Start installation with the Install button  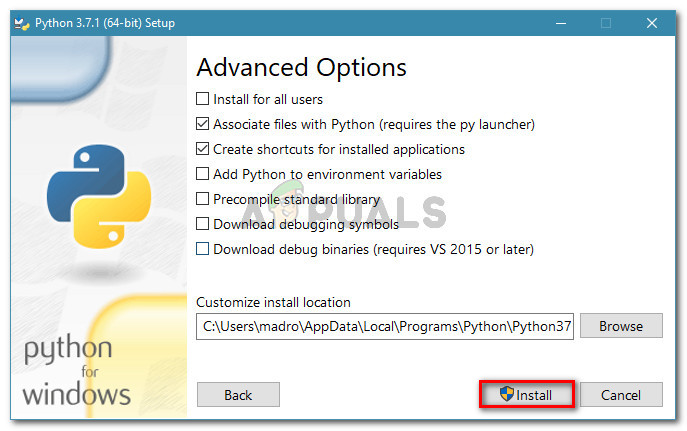tap(526, 394)
